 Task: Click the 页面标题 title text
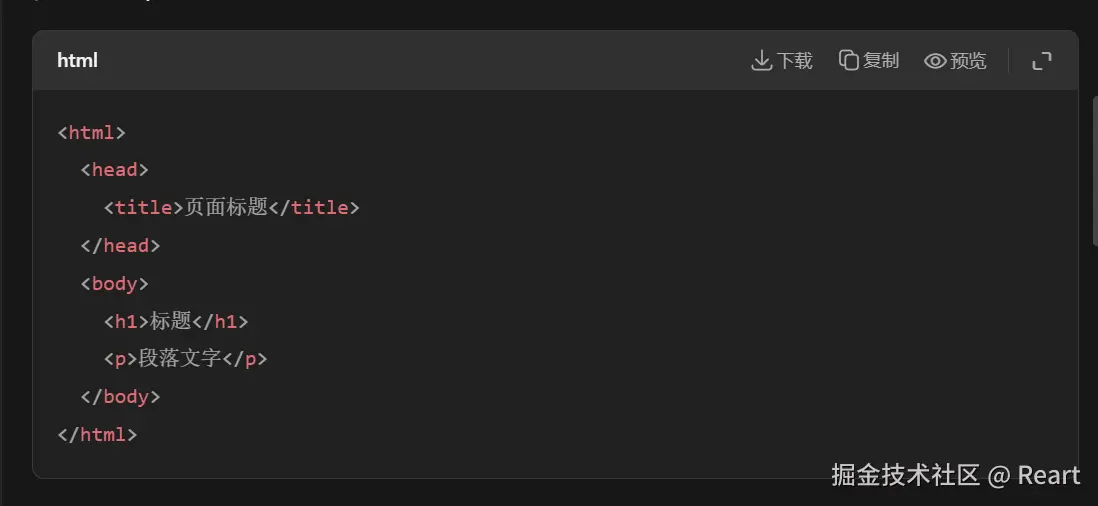click(227, 208)
